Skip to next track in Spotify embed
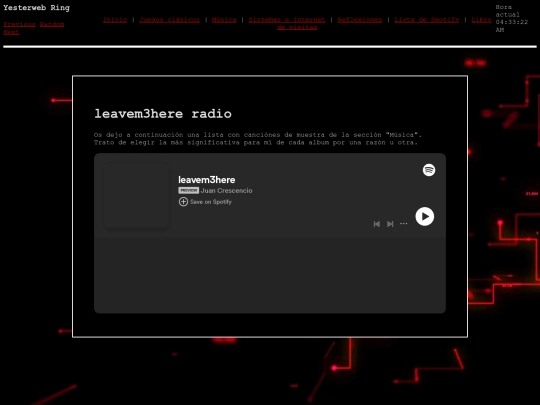 390,224
